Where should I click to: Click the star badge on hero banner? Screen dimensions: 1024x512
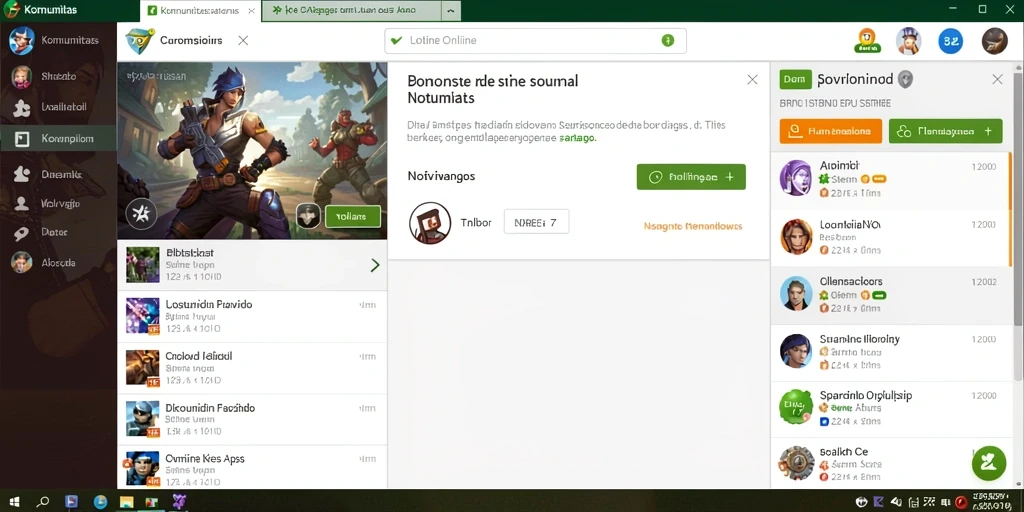click(141, 214)
